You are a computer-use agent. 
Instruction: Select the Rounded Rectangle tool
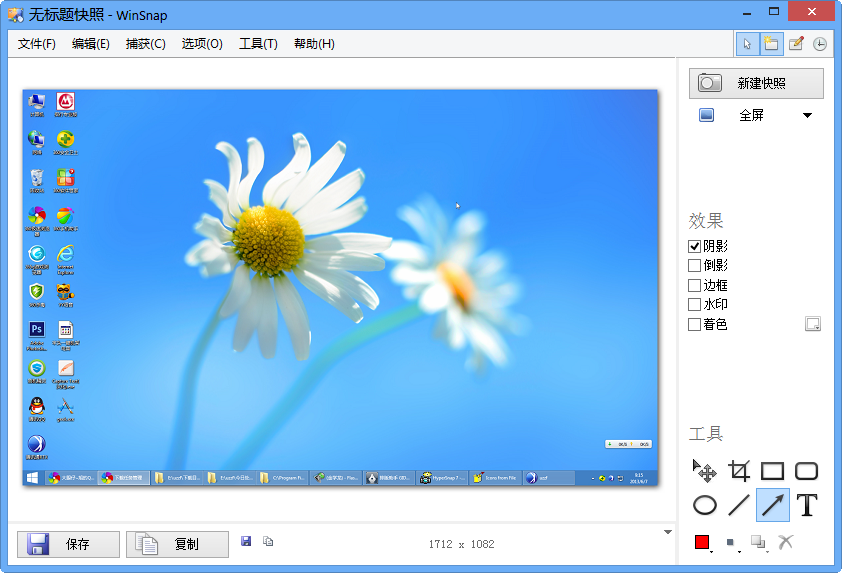[x=806, y=471]
